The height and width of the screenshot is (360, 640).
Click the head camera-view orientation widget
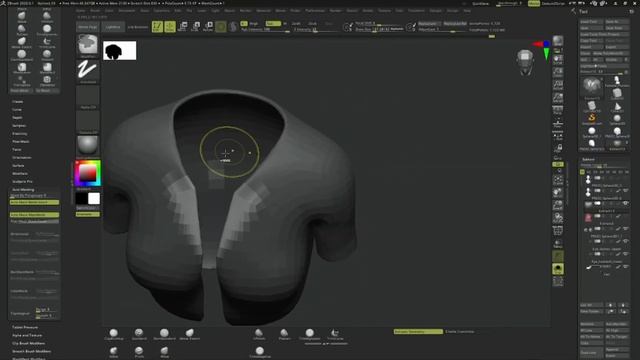coord(525,62)
